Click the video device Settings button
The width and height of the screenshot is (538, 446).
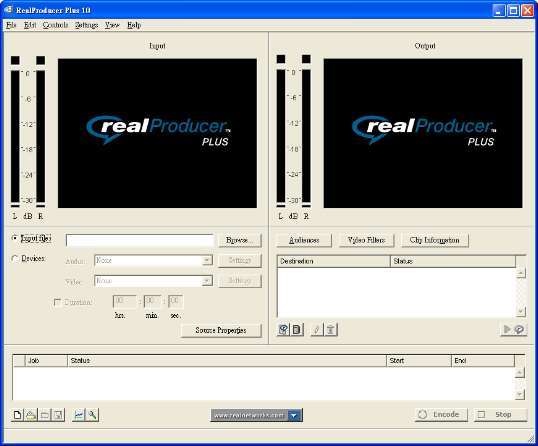[x=240, y=281]
